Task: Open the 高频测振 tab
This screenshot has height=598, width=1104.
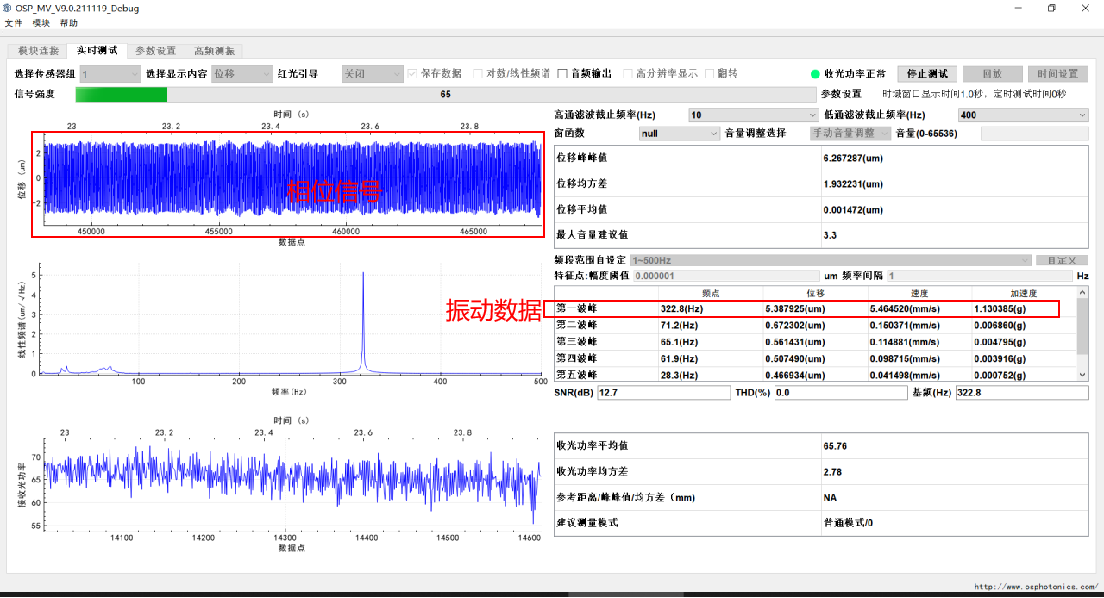Action: (x=214, y=51)
